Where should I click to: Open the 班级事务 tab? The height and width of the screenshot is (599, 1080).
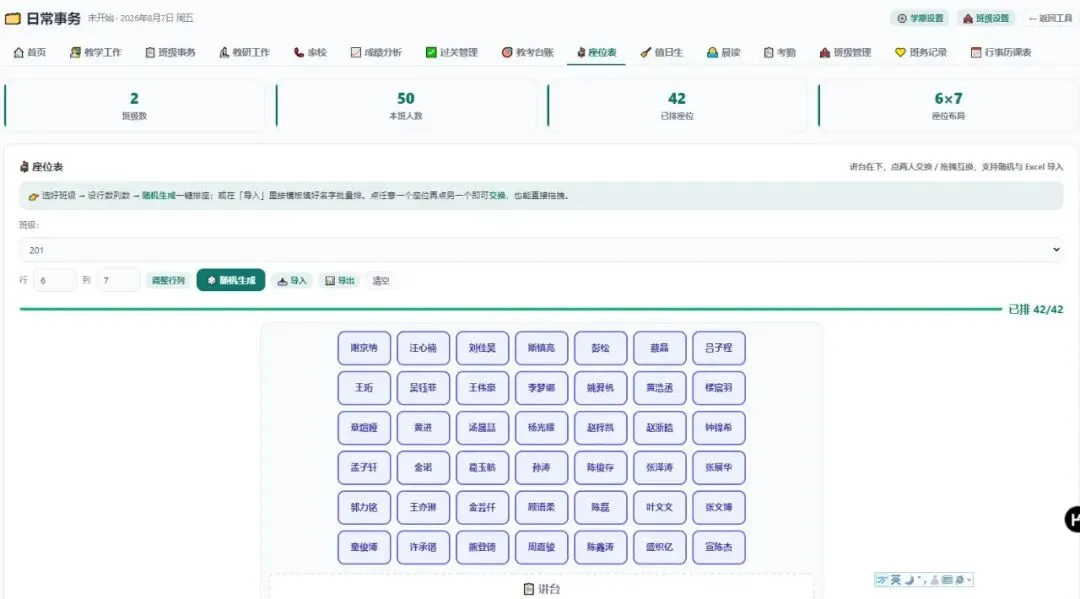(170, 52)
